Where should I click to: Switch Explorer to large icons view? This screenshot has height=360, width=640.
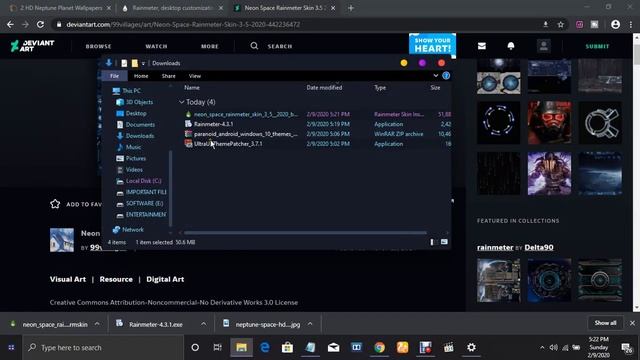pos(444,242)
